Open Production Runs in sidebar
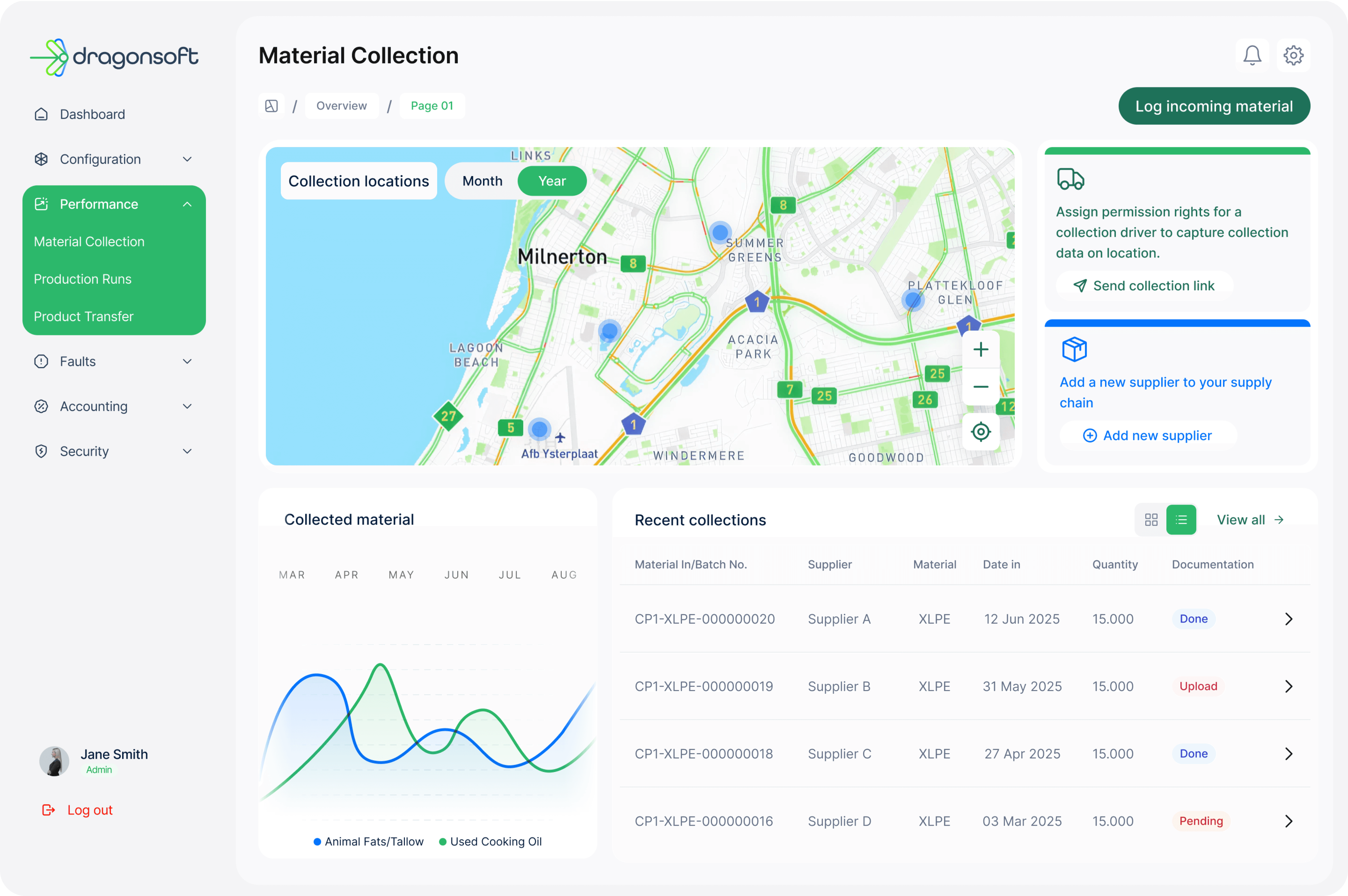This screenshot has width=1348, height=896. [x=83, y=279]
